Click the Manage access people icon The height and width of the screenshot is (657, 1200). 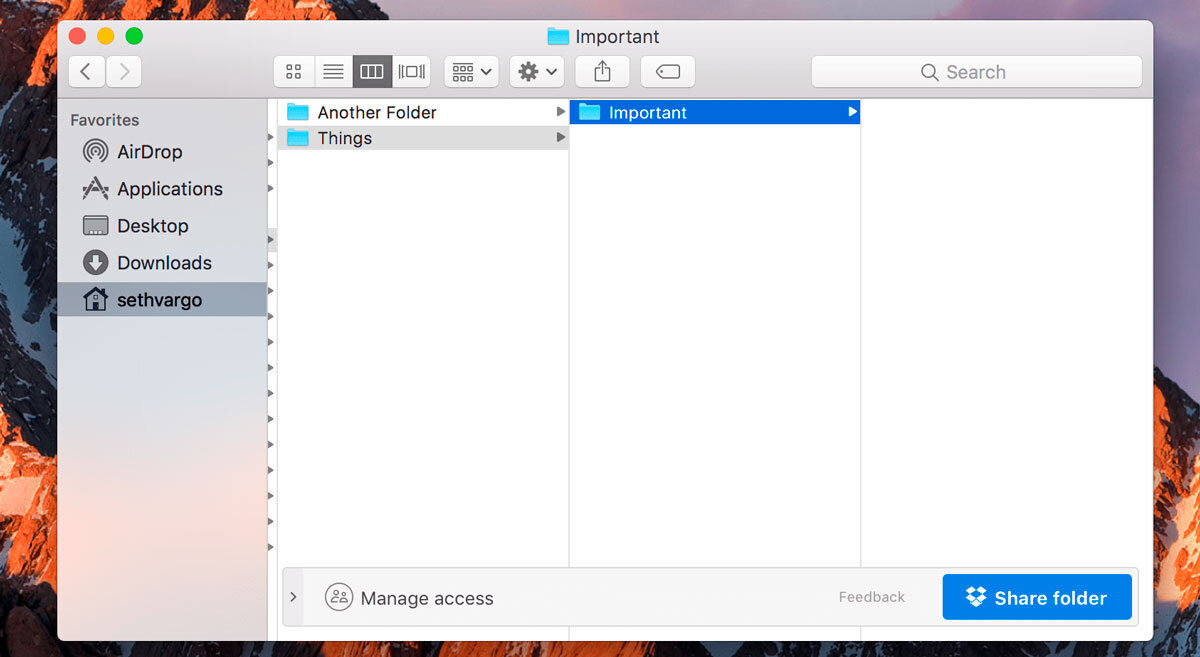(x=338, y=597)
